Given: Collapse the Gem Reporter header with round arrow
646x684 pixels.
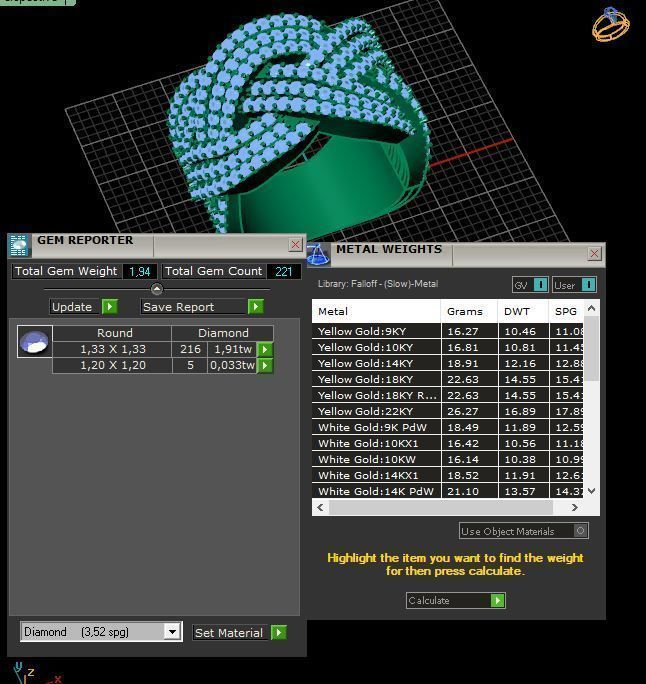Looking at the screenshot, I should pyautogui.click(x=157, y=289).
